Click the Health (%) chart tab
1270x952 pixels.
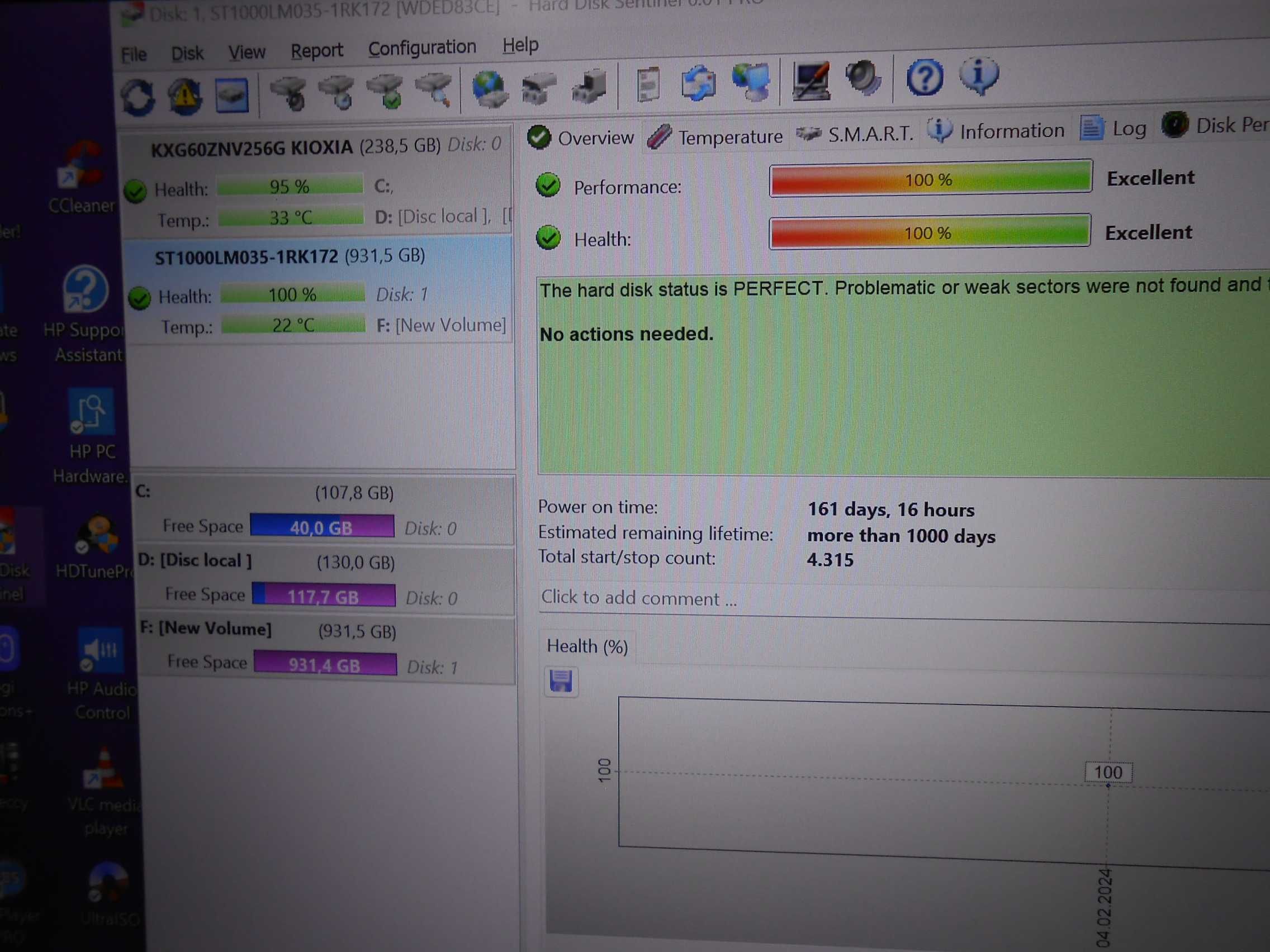[587, 647]
